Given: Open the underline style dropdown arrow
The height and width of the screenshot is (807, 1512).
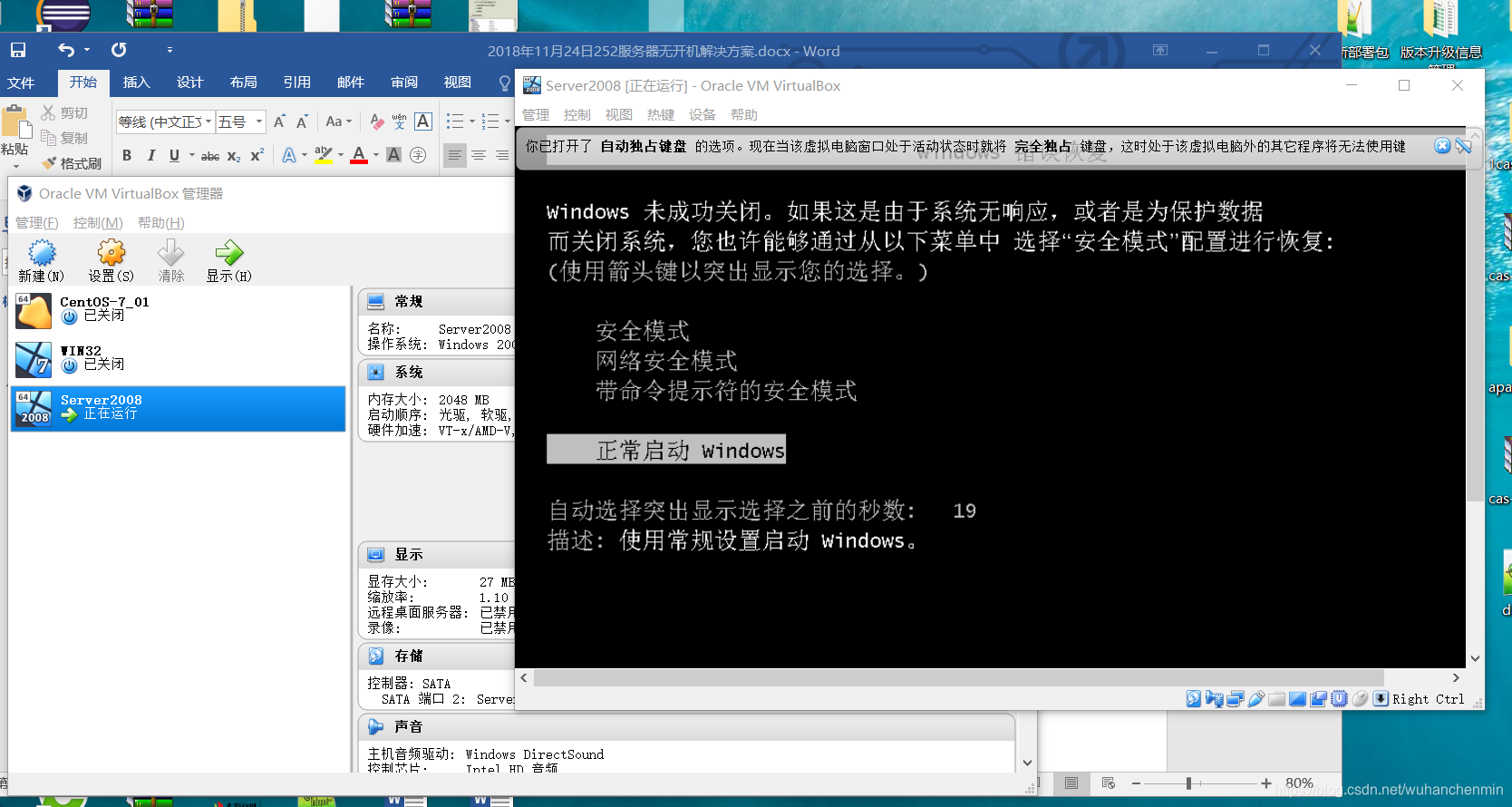Looking at the screenshot, I should [x=191, y=155].
